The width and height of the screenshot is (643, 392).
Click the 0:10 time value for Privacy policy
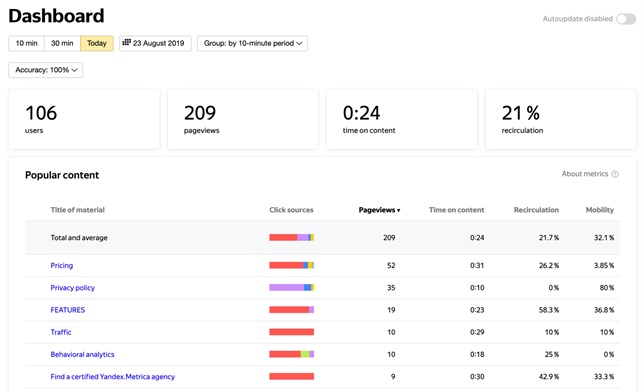point(477,288)
